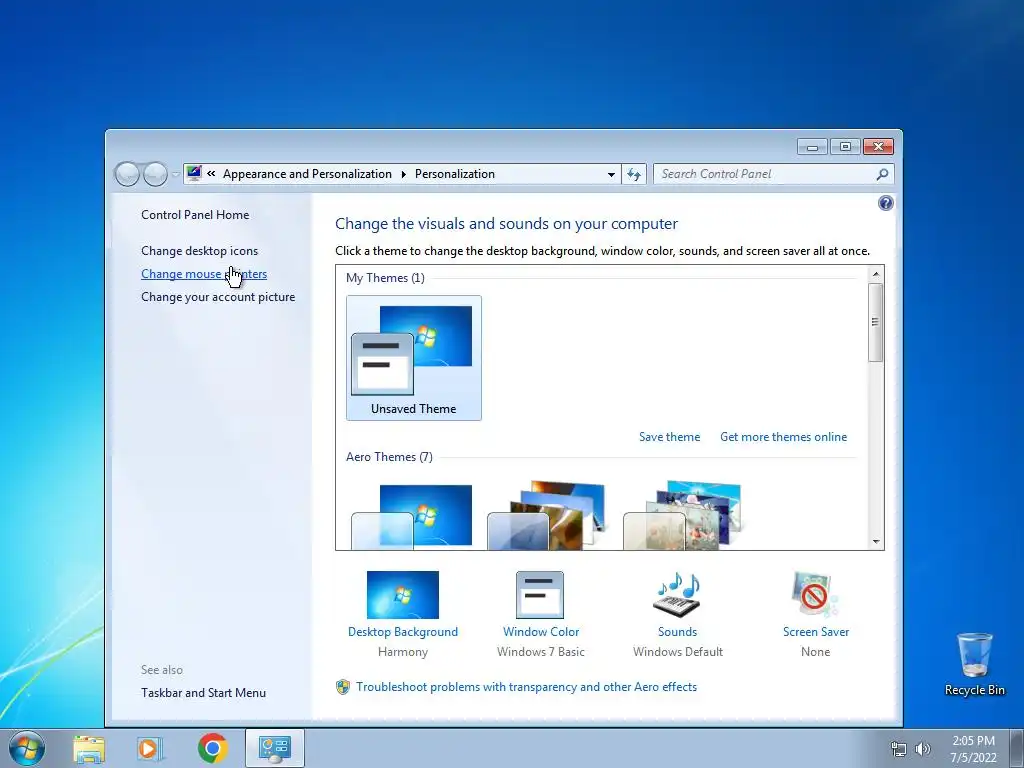Select the Unsaved Theme thumbnail
Image resolution: width=1024 pixels, height=768 pixels.
[x=414, y=358]
